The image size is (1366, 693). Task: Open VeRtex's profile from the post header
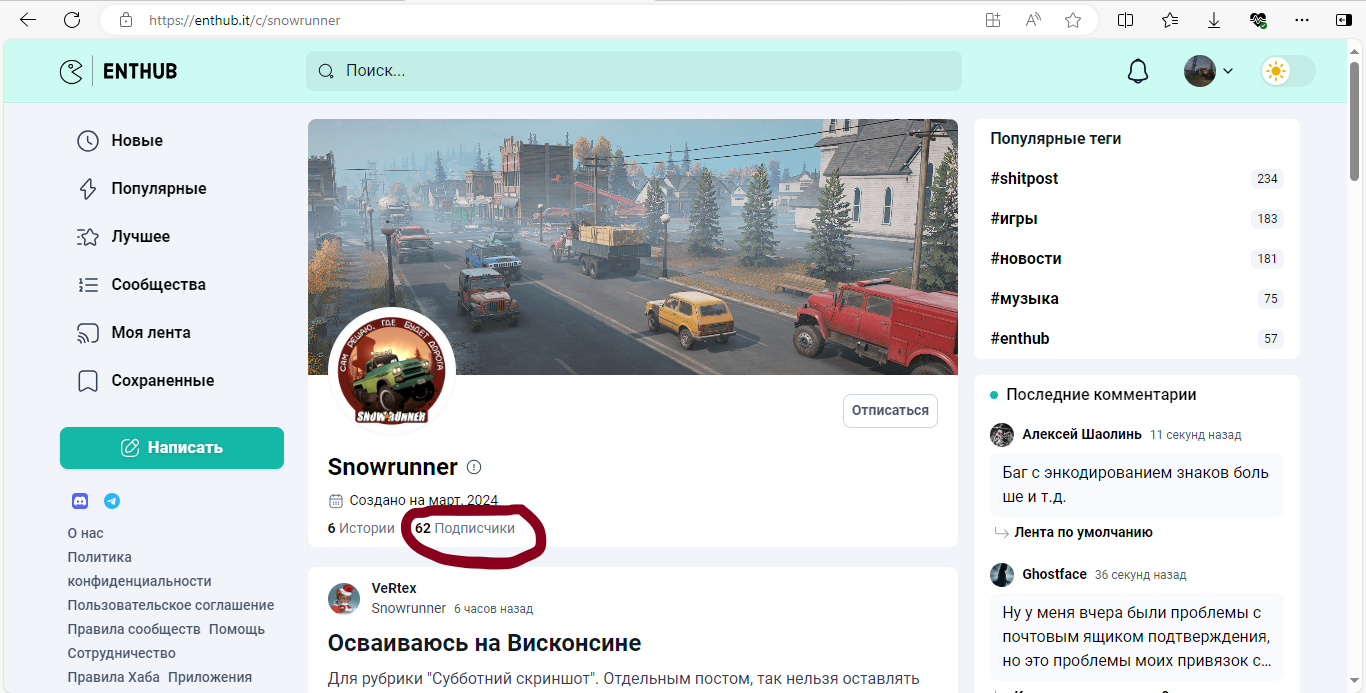click(x=394, y=588)
